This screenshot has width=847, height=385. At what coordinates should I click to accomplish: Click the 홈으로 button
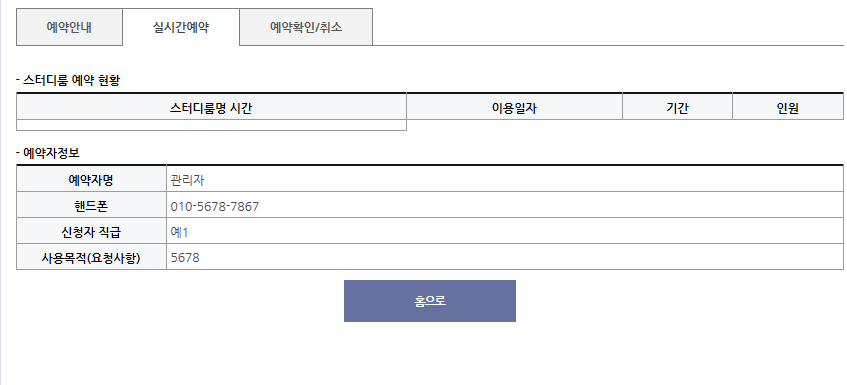(x=429, y=301)
